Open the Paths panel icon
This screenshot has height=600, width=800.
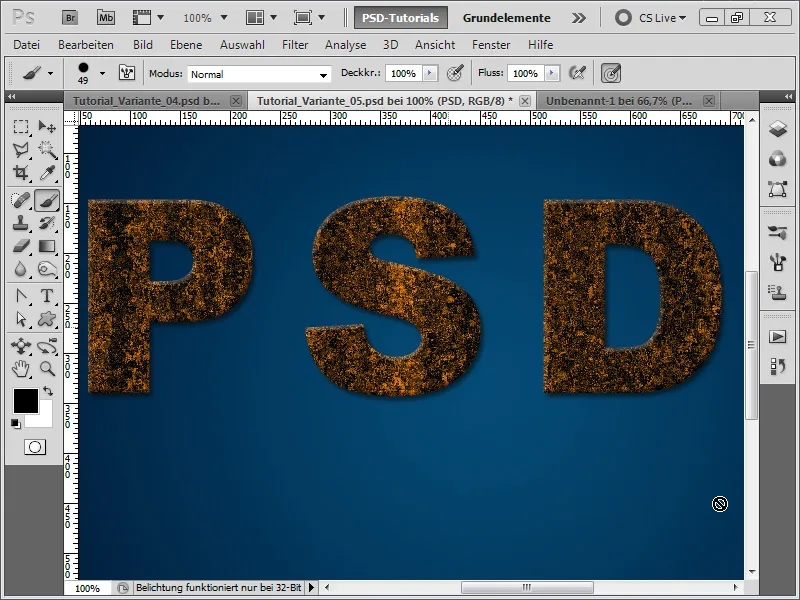click(778, 189)
